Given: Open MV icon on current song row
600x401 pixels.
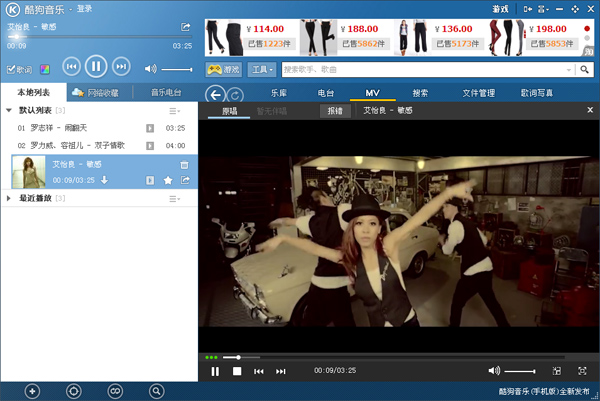Looking at the screenshot, I should (x=150, y=180).
